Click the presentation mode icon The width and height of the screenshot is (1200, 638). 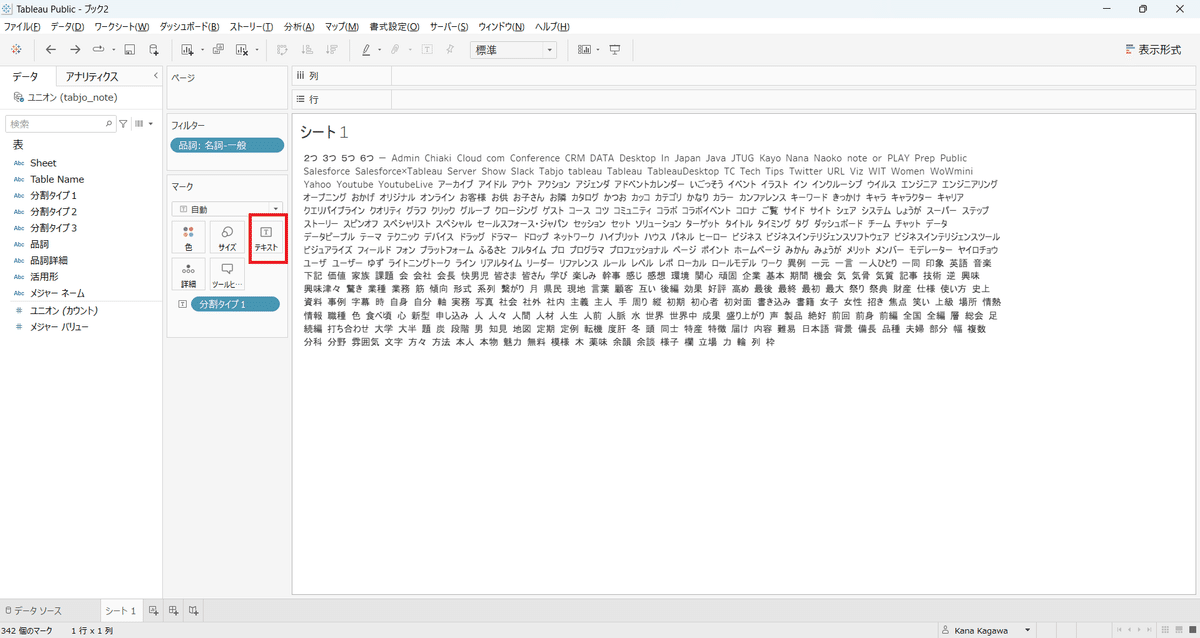(615, 50)
